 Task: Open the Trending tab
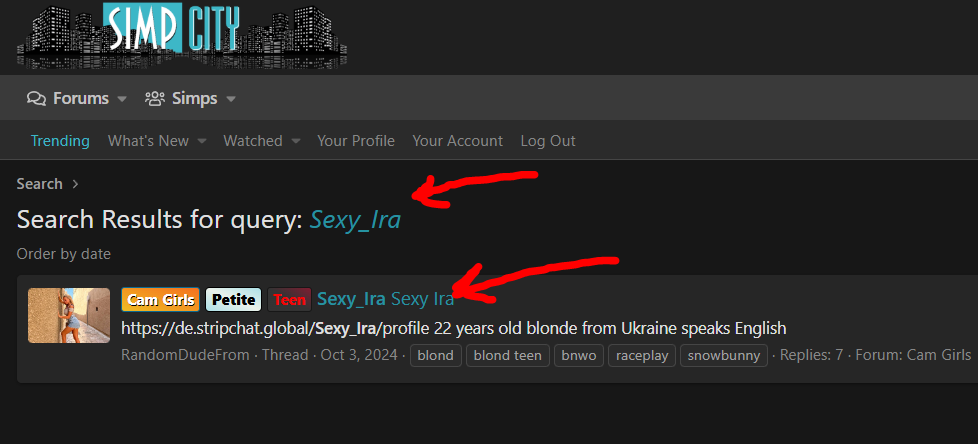(x=61, y=141)
